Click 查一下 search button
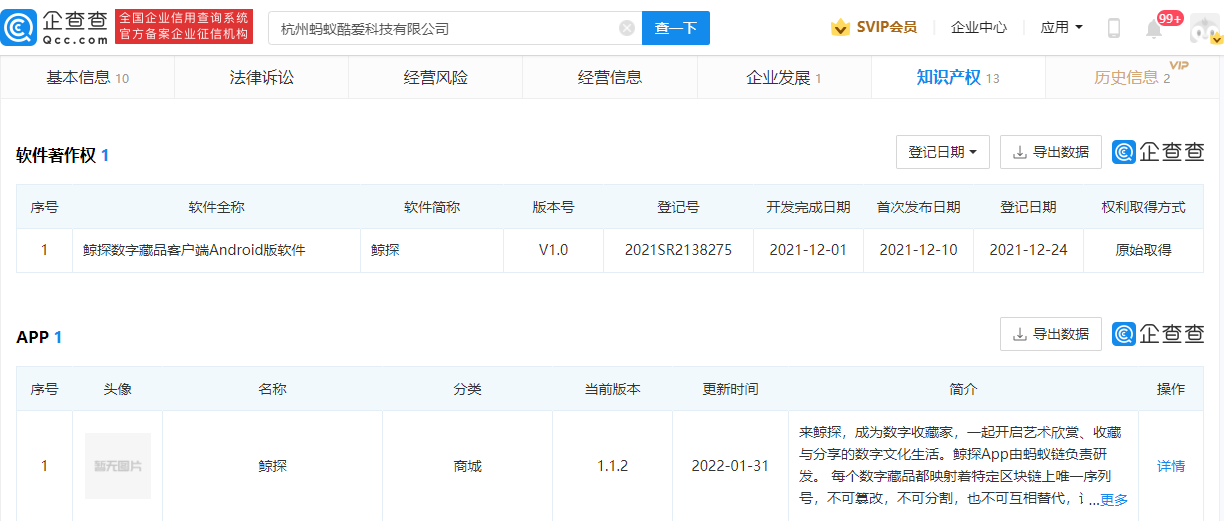 pos(676,28)
